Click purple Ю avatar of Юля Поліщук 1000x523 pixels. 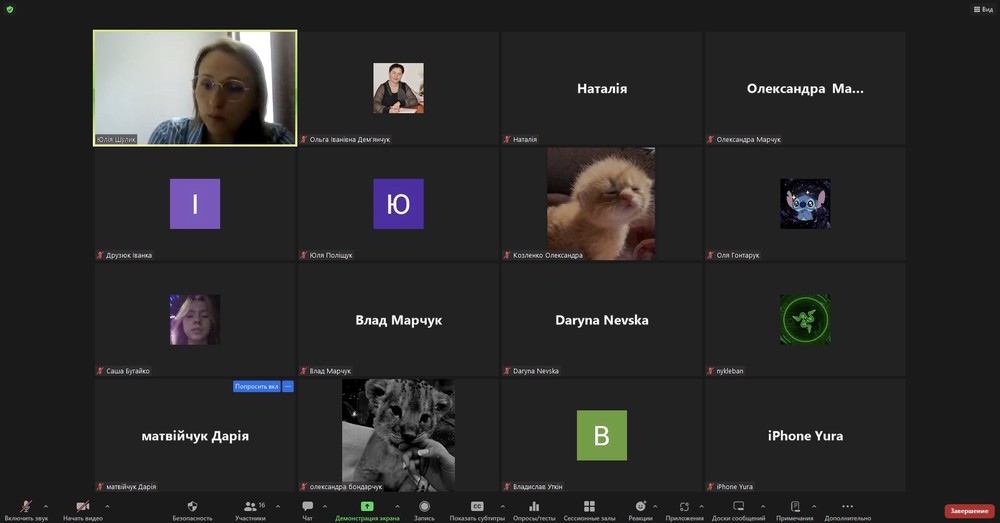pyautogui.click(x=398, y=203)
